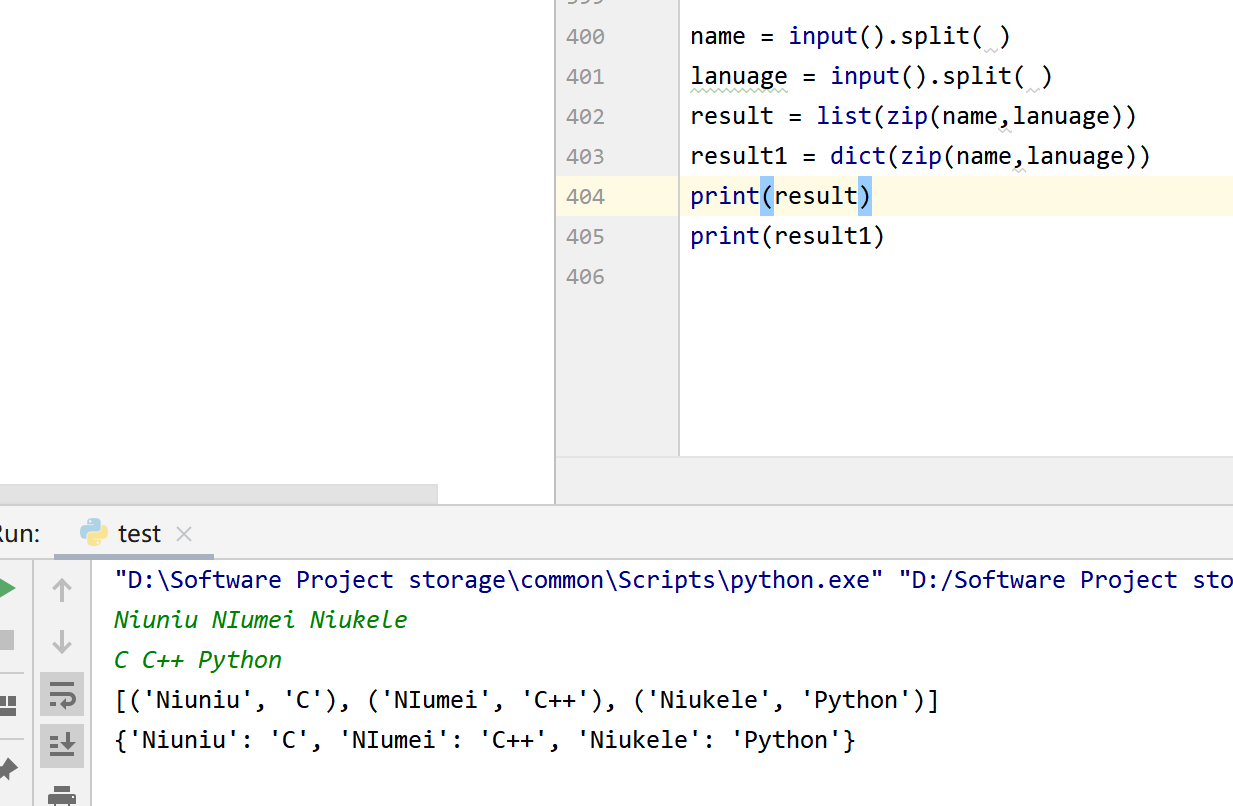Toggle Soft-Wrap in the console

click(x=62, y=693)
